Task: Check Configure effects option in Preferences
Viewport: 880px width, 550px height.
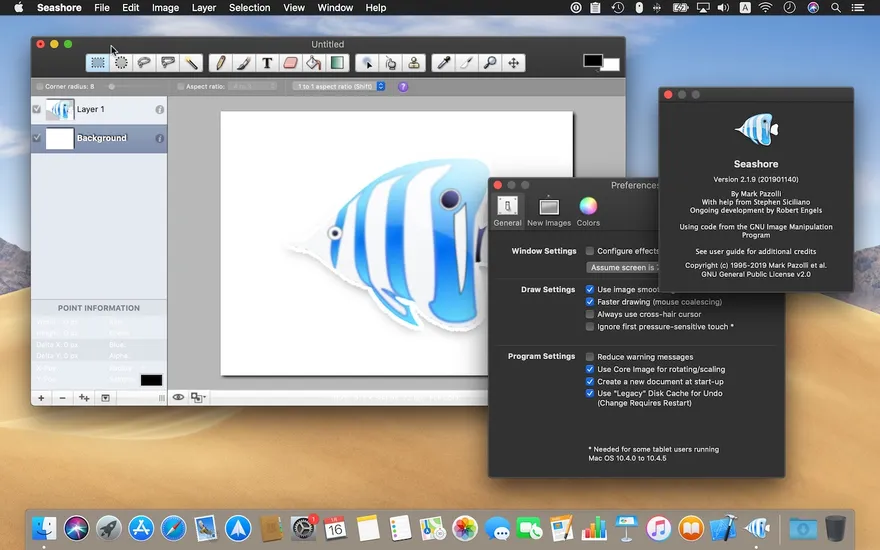Action: 590,251
